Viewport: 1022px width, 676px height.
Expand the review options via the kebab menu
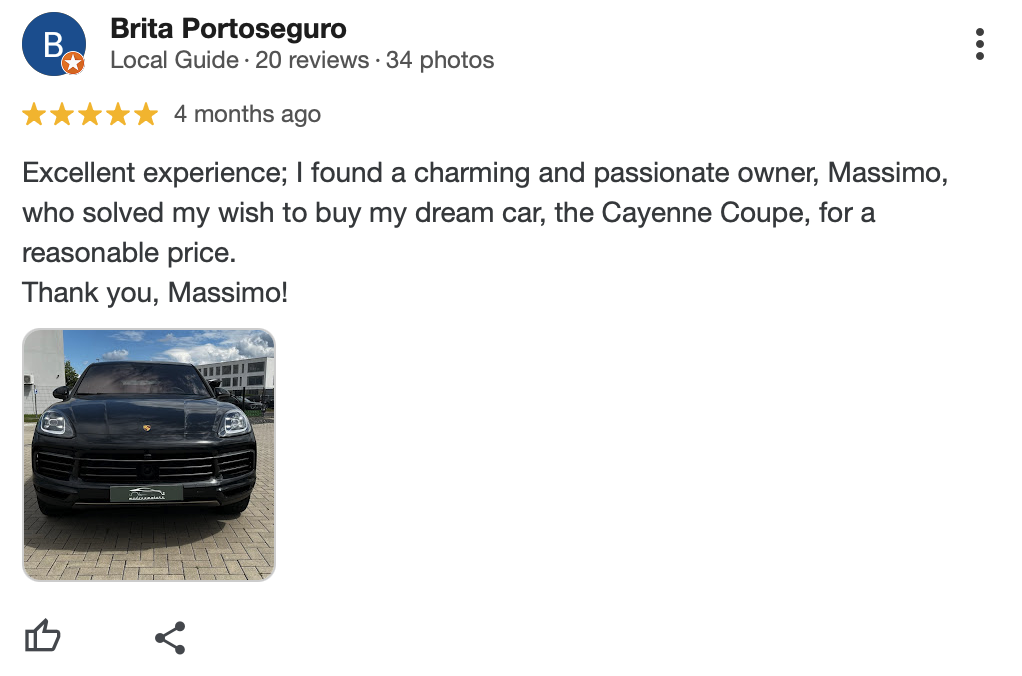tap(981, 44)
